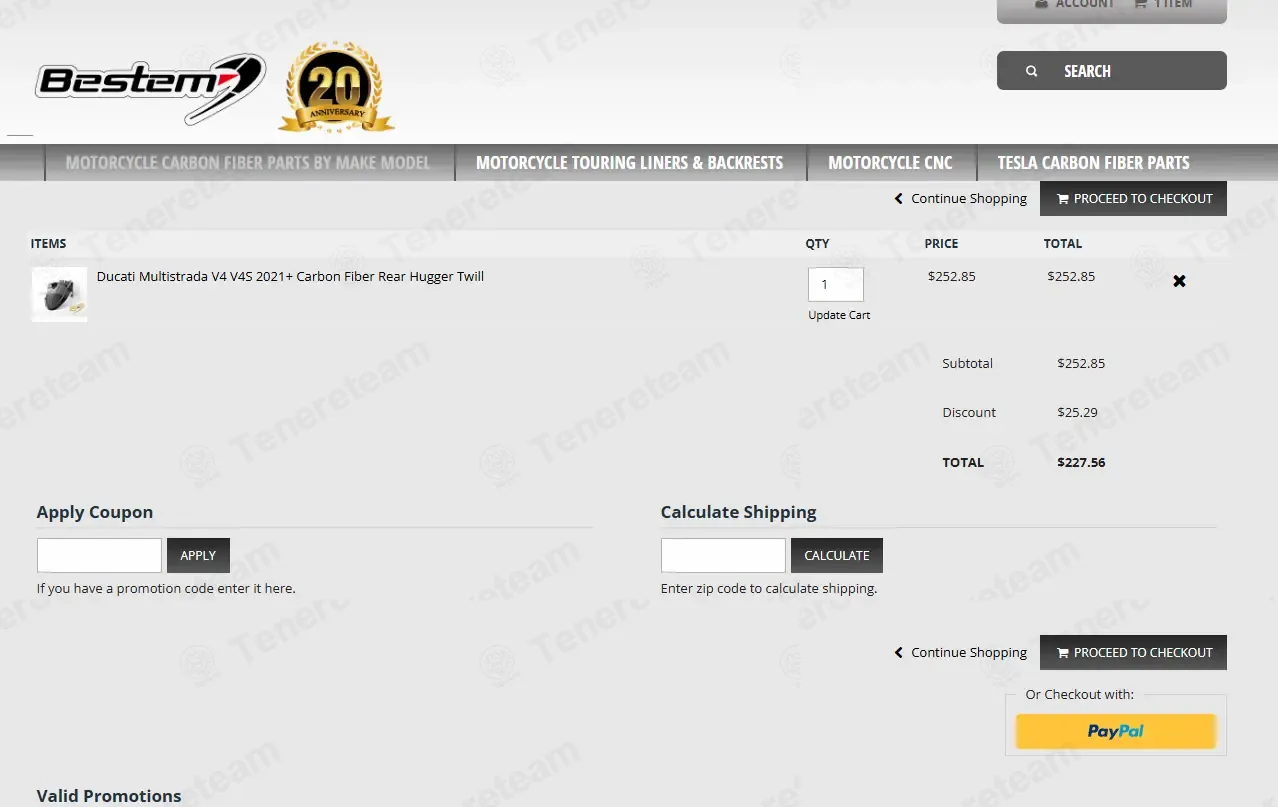Click the bottom Continue Shopping link
This screenshot has width=1278, height=807.
pyautogui.click(x=961, y=652)
